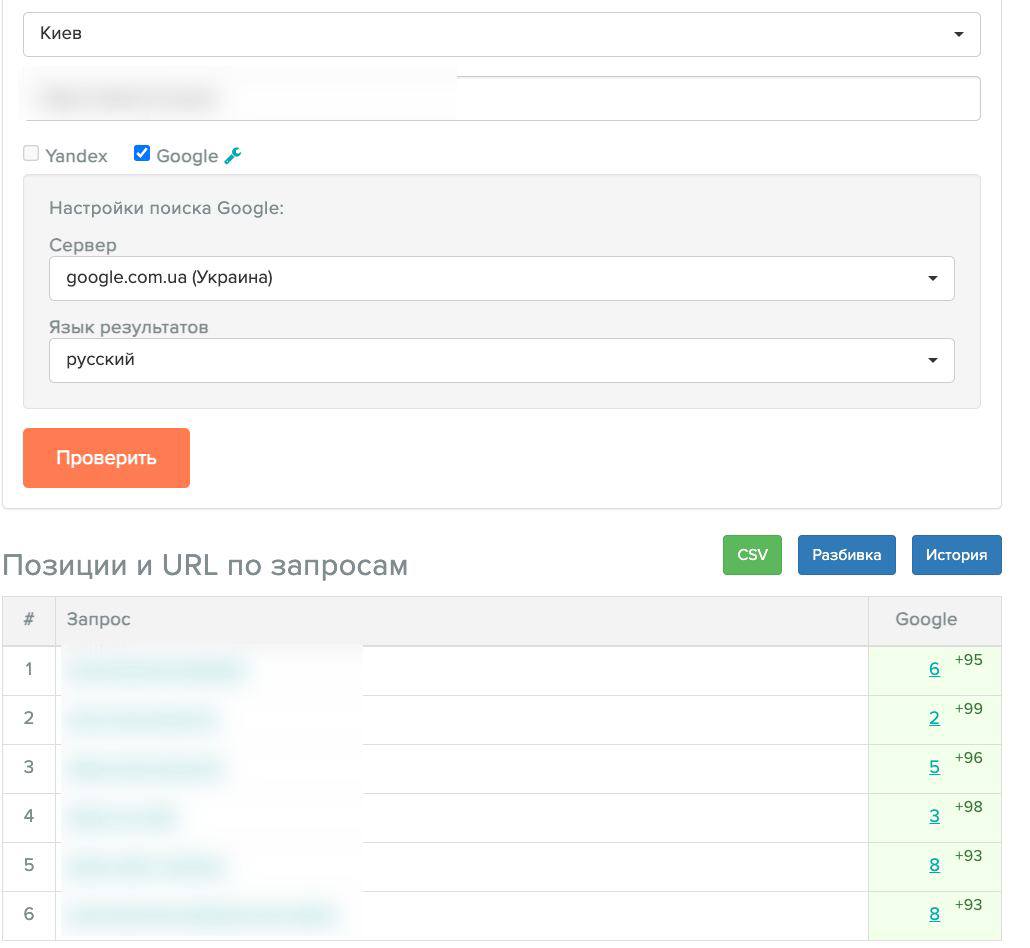The image size is (1030, 948).
Task: Open the Разбивка view
Action: click(x=847, y=555)
